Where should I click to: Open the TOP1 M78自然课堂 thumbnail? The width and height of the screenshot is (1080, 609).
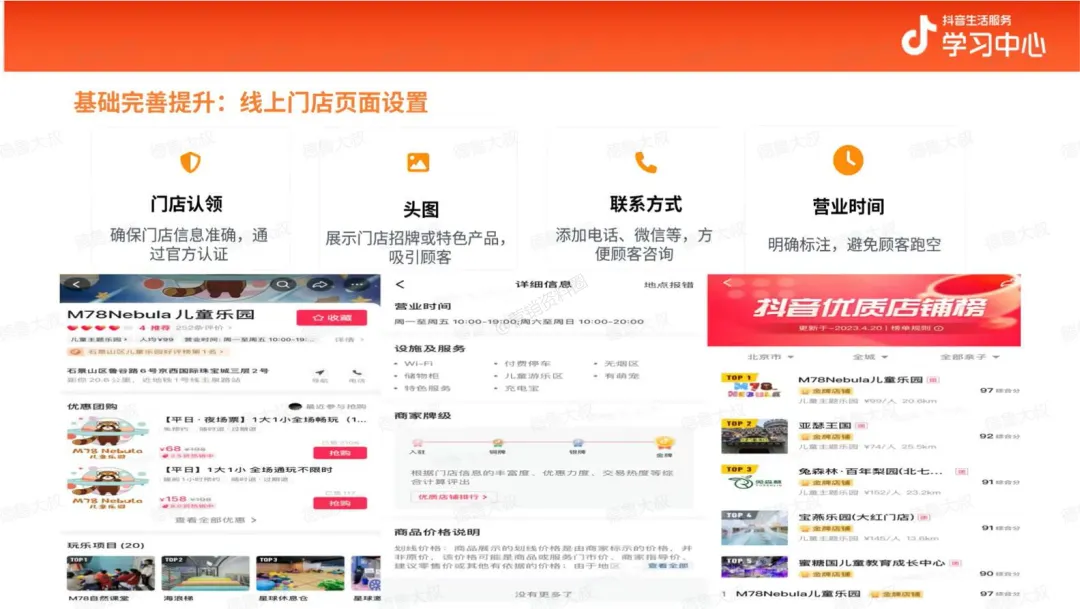[x=110, y=573]
